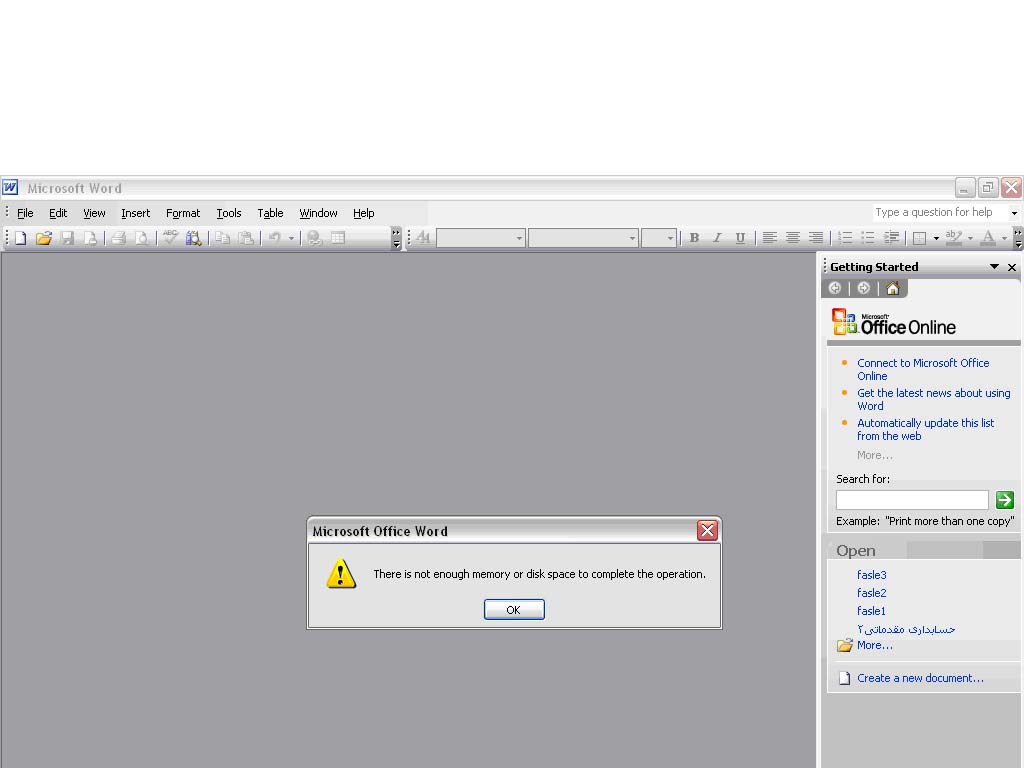Open the Font name combo box
Viewport: 1024px width, 768px height.
[583, 238]
